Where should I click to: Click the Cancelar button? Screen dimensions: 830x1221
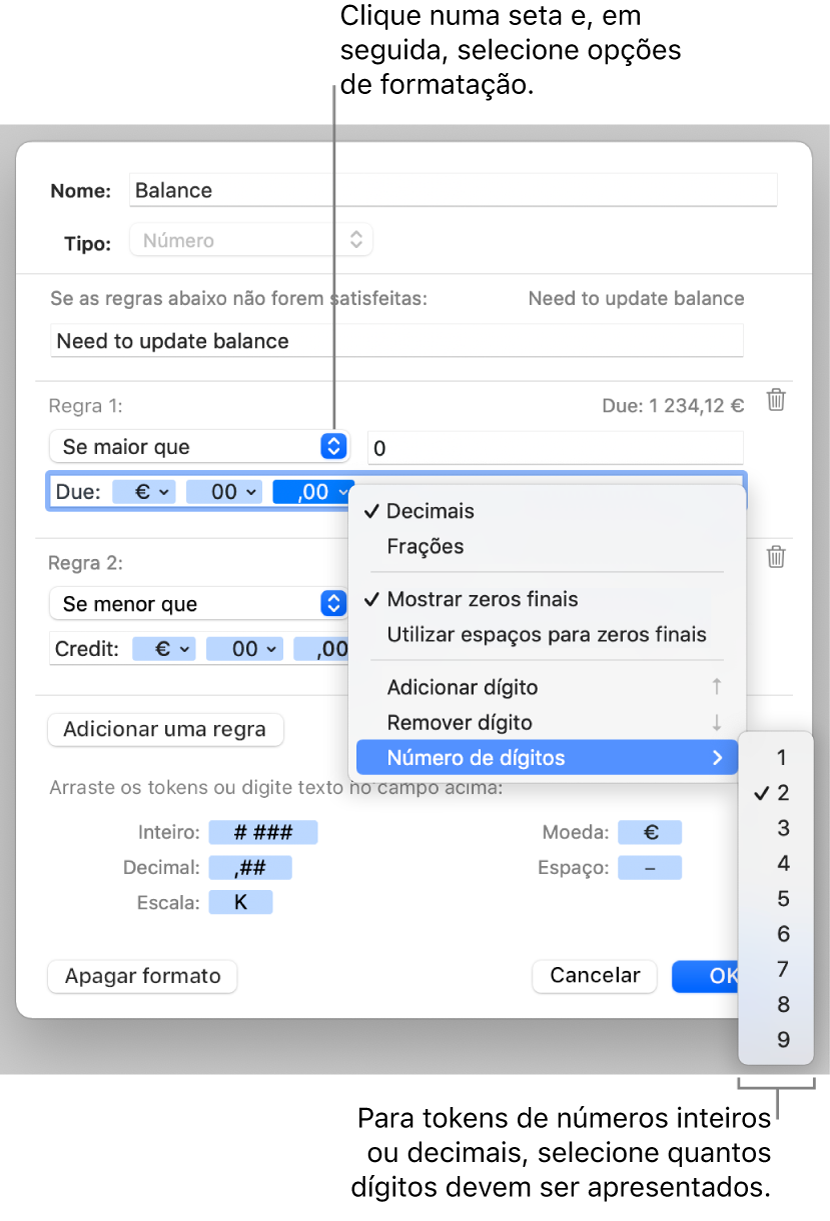[595, 976]
